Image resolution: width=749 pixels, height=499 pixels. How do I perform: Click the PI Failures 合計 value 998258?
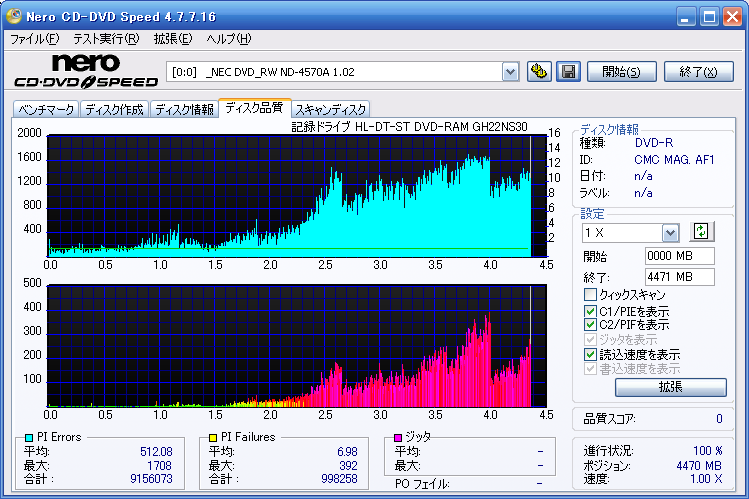pos(339,479)
